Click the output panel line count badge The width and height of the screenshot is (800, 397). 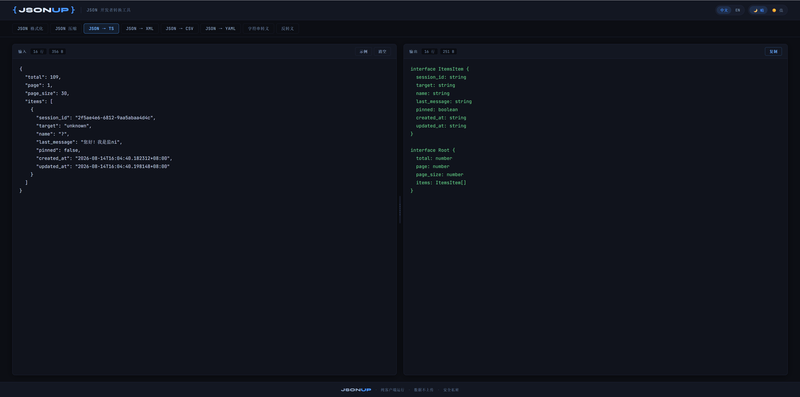point(429,52)
